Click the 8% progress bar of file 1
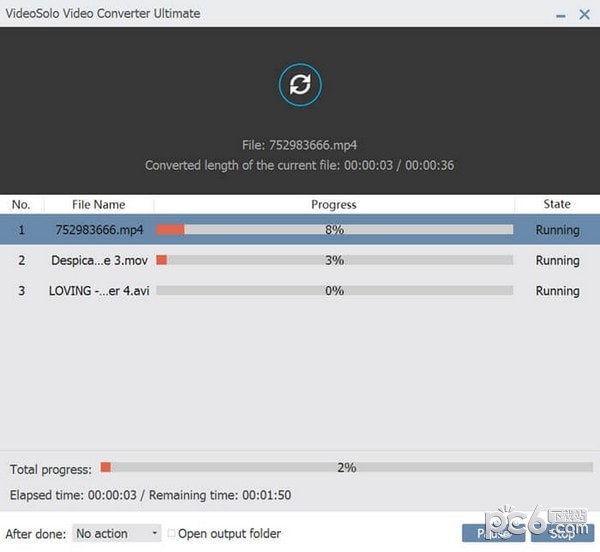 (334, 230)
